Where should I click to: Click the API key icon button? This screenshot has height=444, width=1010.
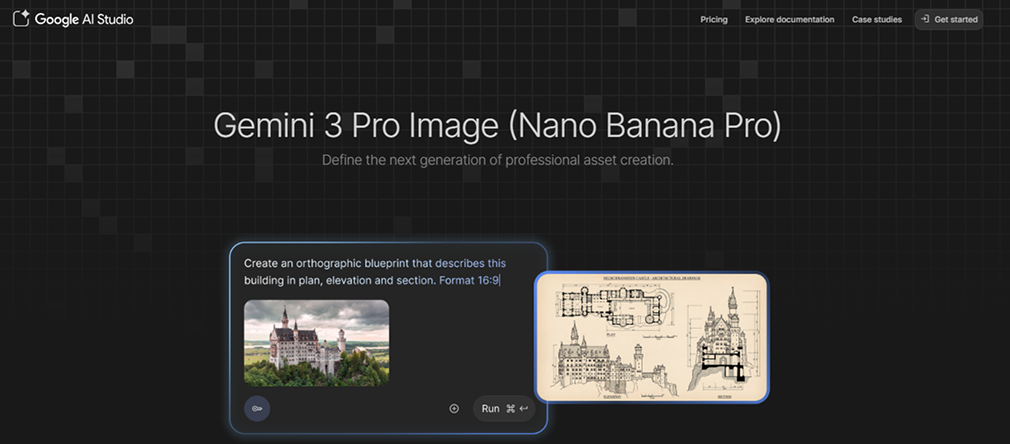[257, 409]
